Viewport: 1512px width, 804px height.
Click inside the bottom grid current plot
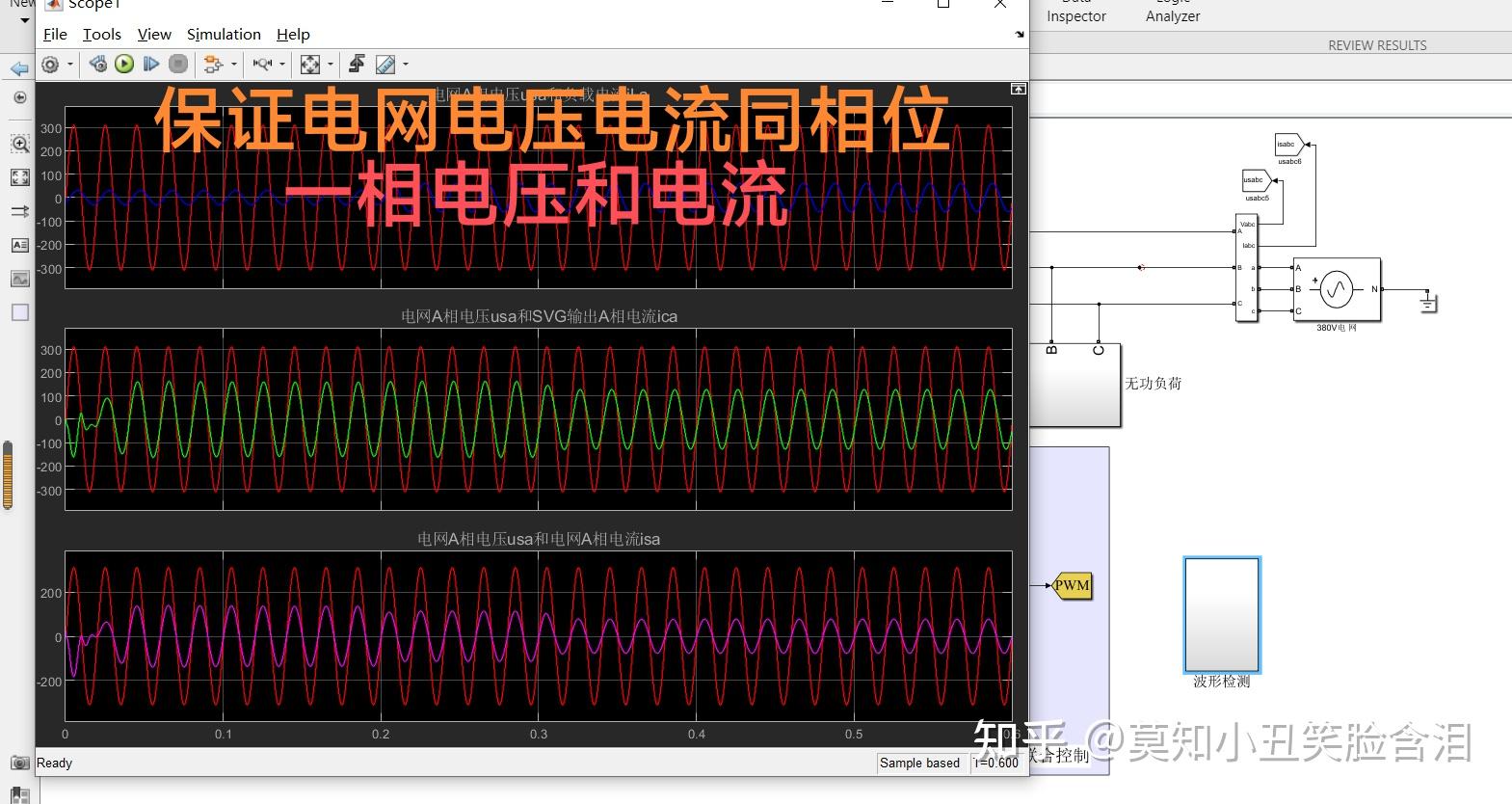pyautogui.click(x=539, y=636)
